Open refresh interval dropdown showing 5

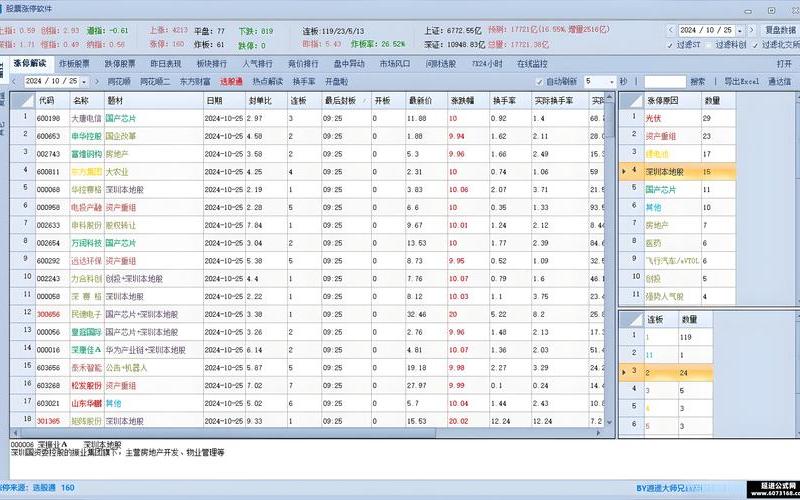click(x=612, y=82)
